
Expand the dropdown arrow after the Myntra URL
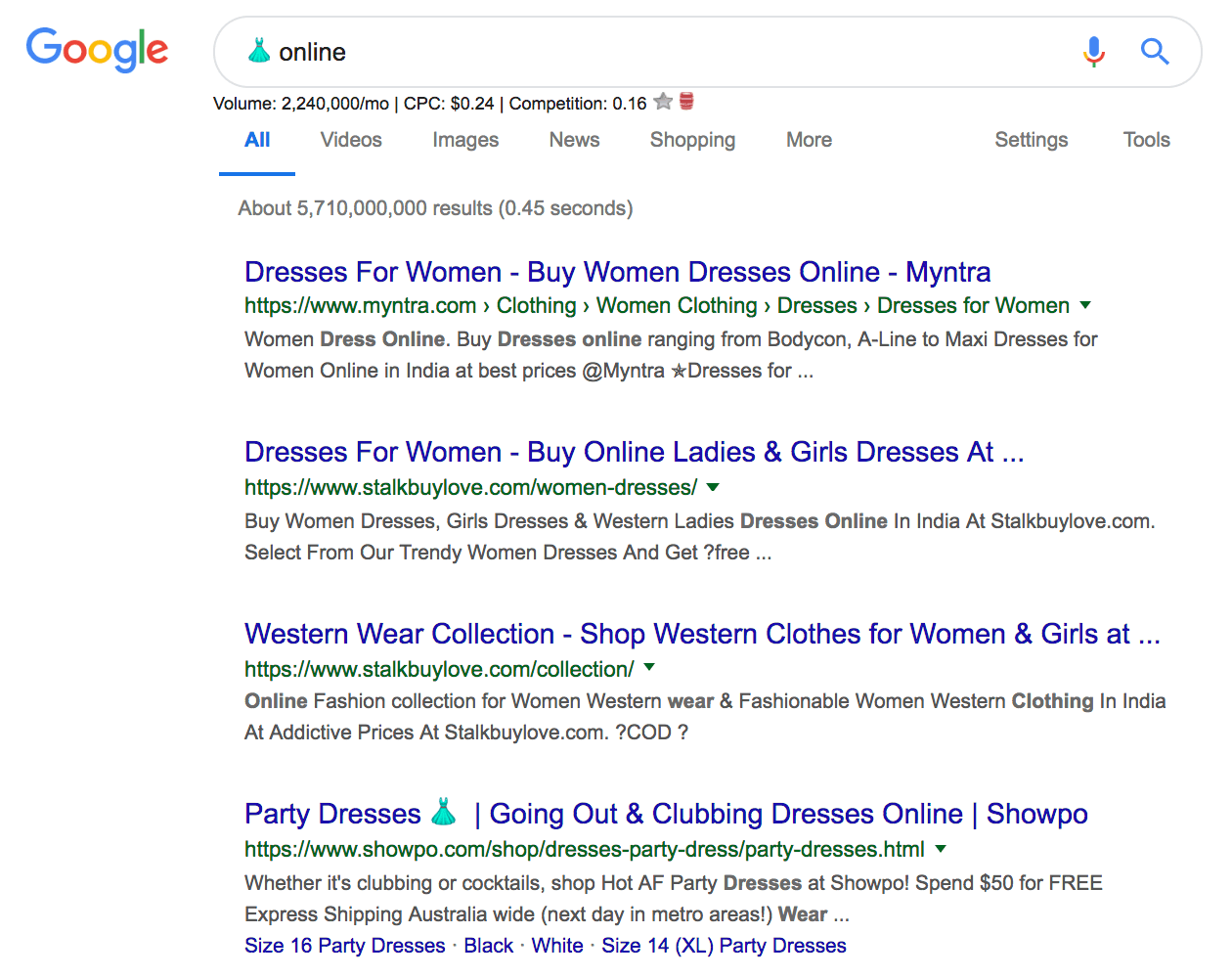[1085, 305]
